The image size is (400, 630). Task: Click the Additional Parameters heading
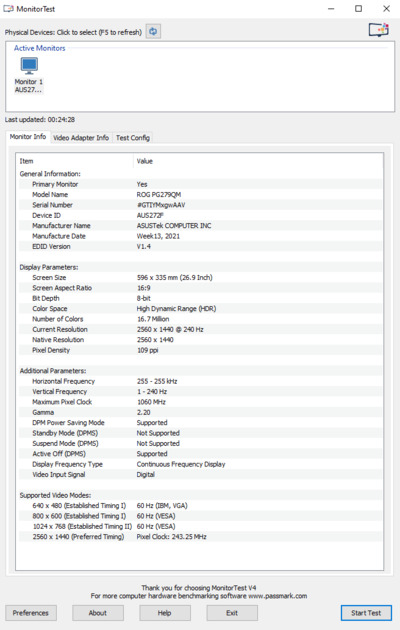(53, 371)
